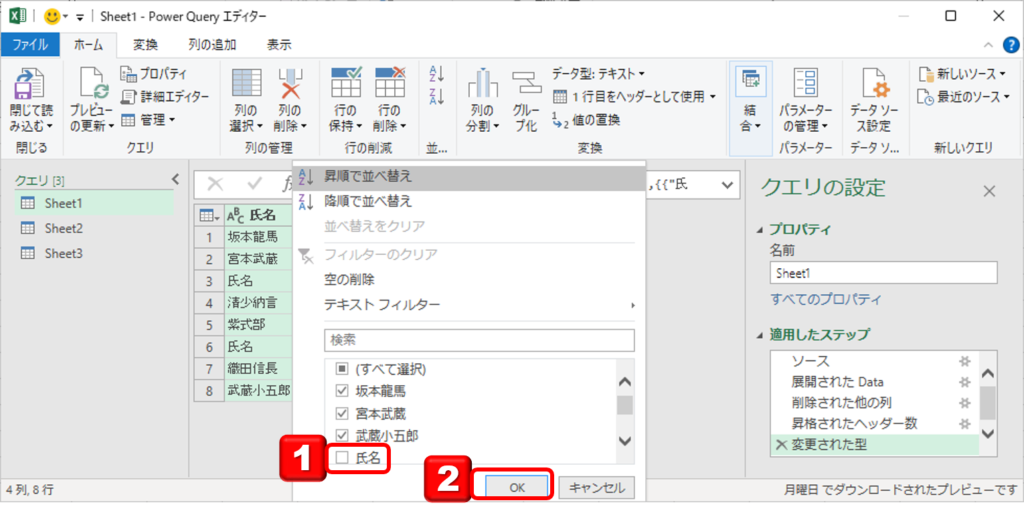Screen dimensions: 1024x525
Task: Expand the formula bar with the chevron
Action: coord(728,185)
